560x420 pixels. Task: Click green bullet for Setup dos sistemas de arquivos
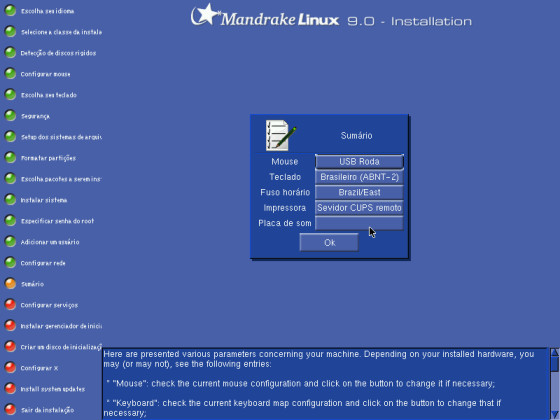coord(10,136)
